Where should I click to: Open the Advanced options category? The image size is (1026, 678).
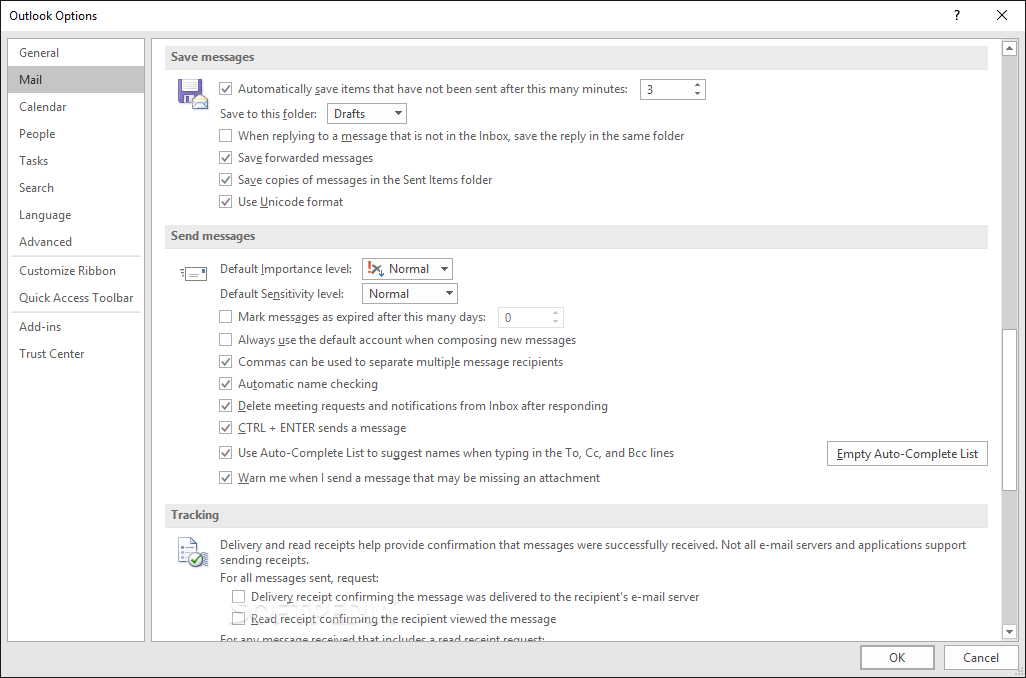coord(76,241)
